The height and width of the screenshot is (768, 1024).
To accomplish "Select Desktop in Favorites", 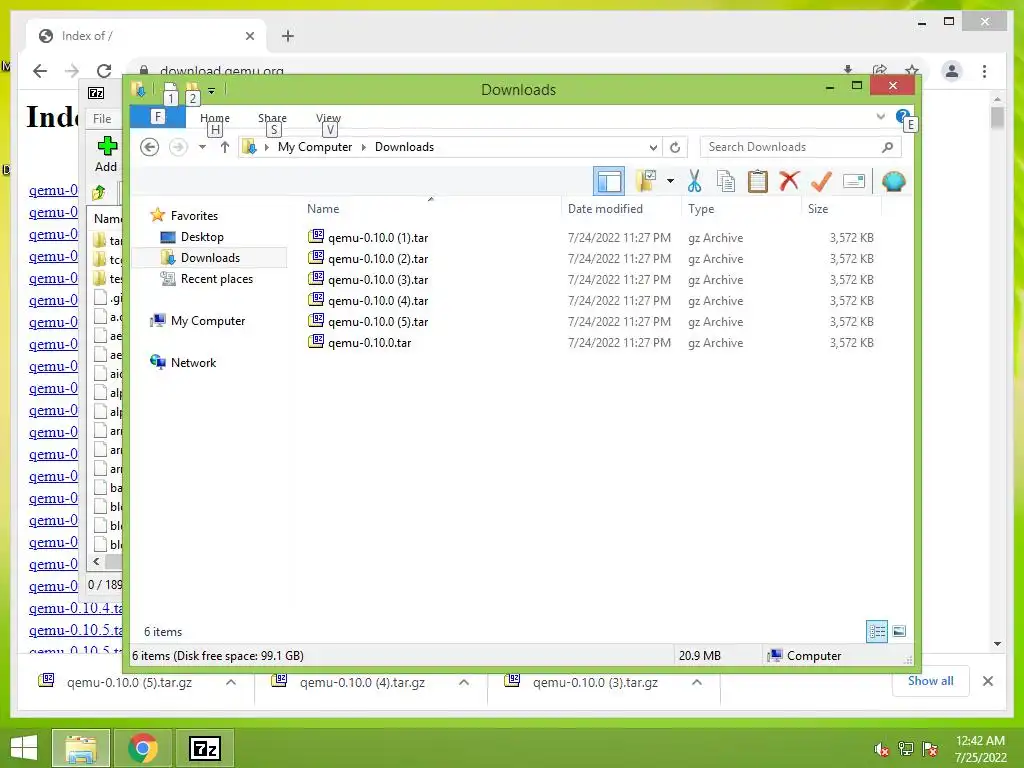I will coord(202,237).
